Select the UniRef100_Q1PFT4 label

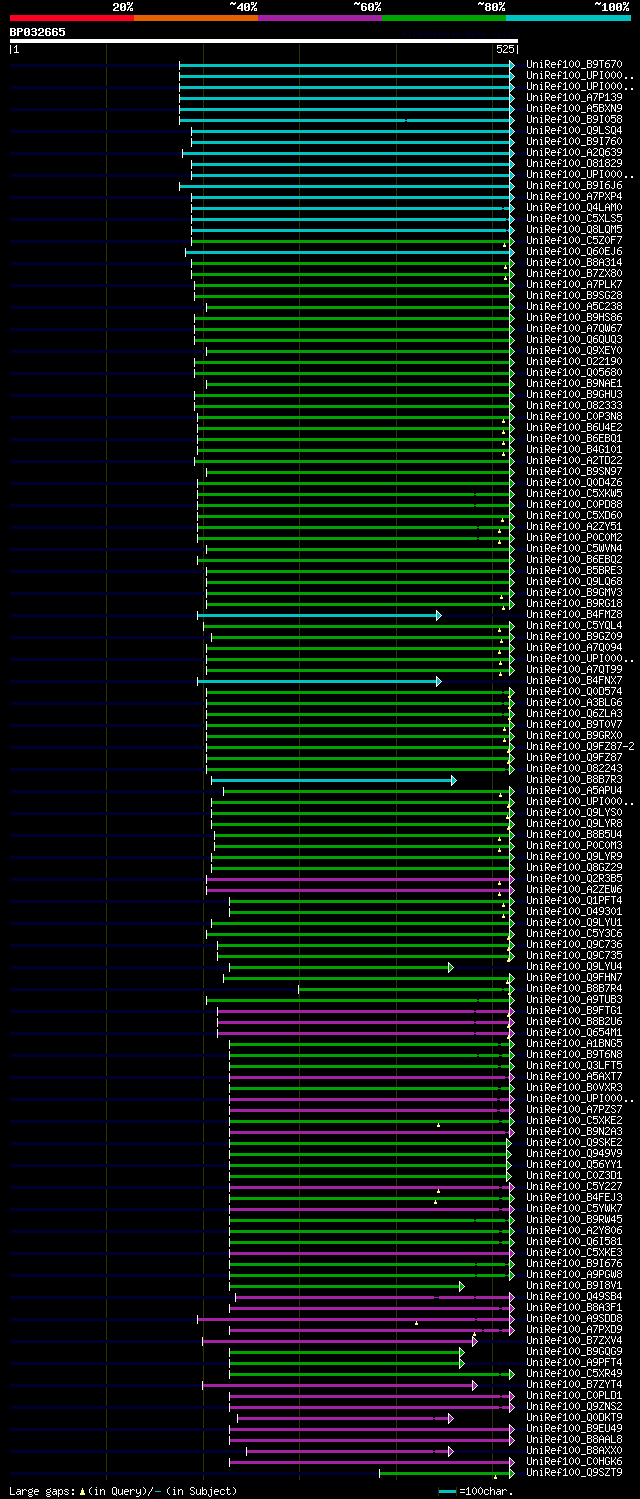pos(575,901)
